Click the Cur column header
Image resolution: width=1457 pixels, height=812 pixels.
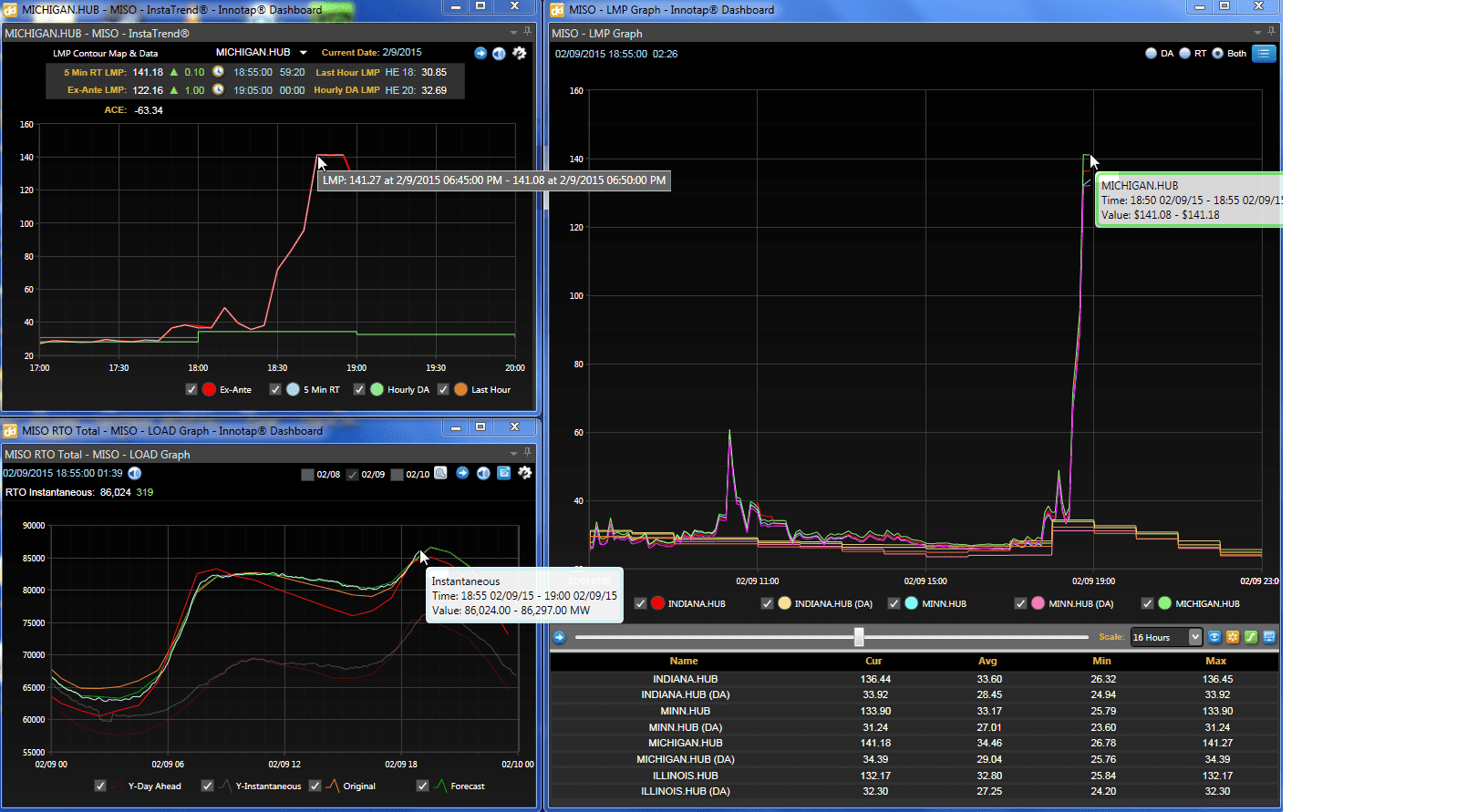tap(873, 661)
